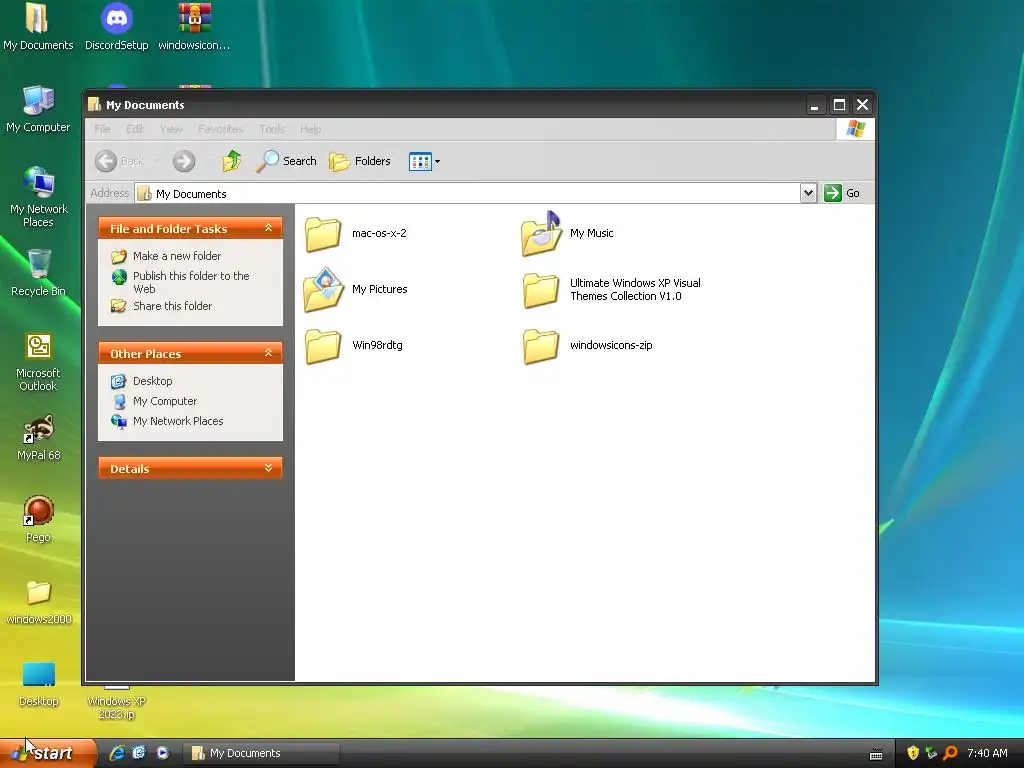
Task: Click the Forward arrow button
Action: click(x=184, y=161)
